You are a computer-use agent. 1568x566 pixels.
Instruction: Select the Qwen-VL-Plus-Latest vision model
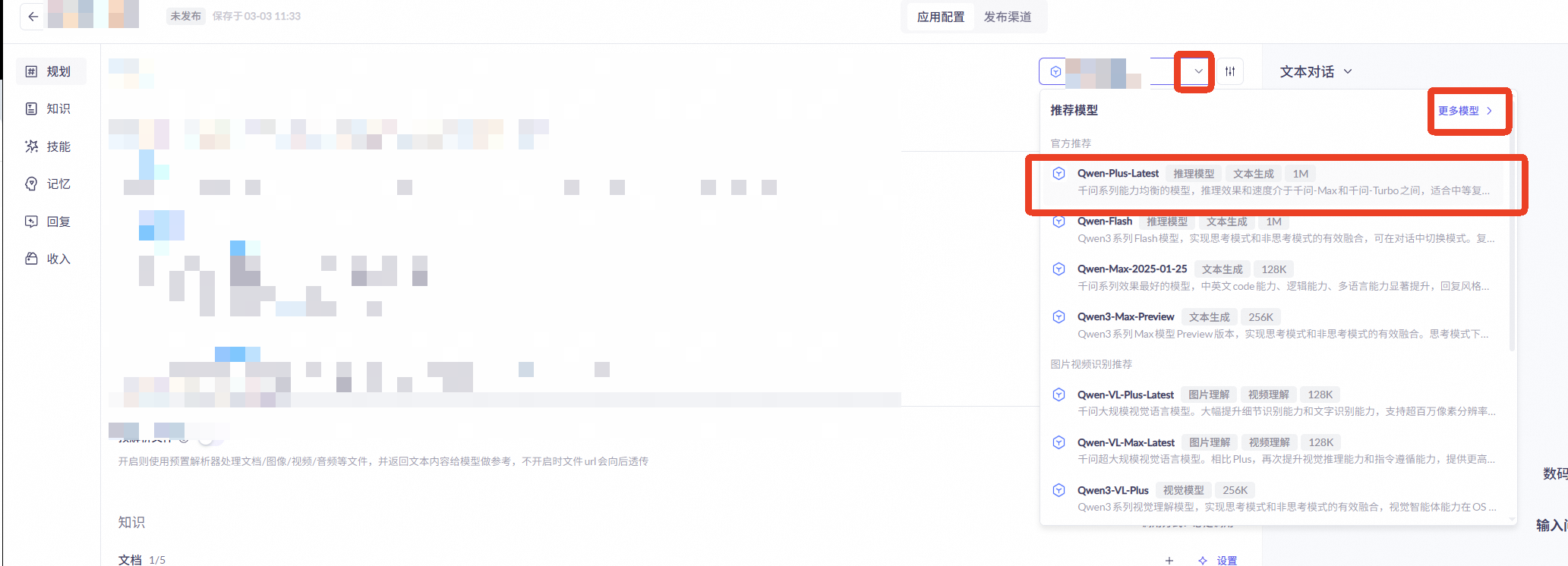coord(1273,403)
